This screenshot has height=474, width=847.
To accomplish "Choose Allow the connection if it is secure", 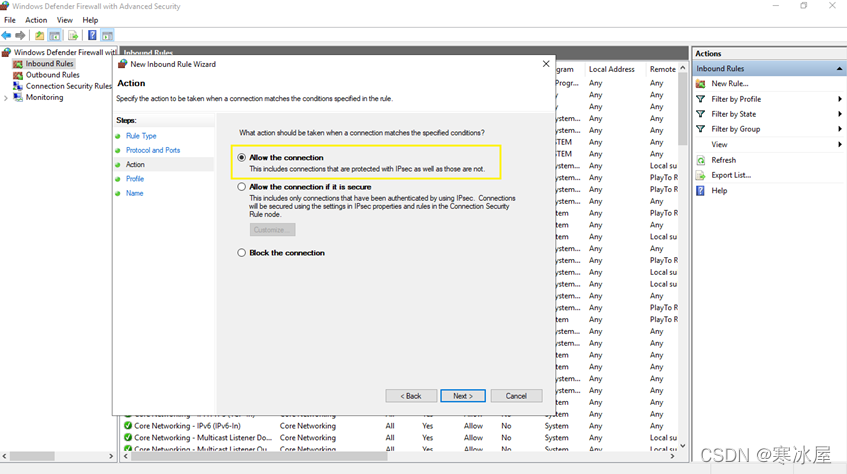I will point(242,187).
